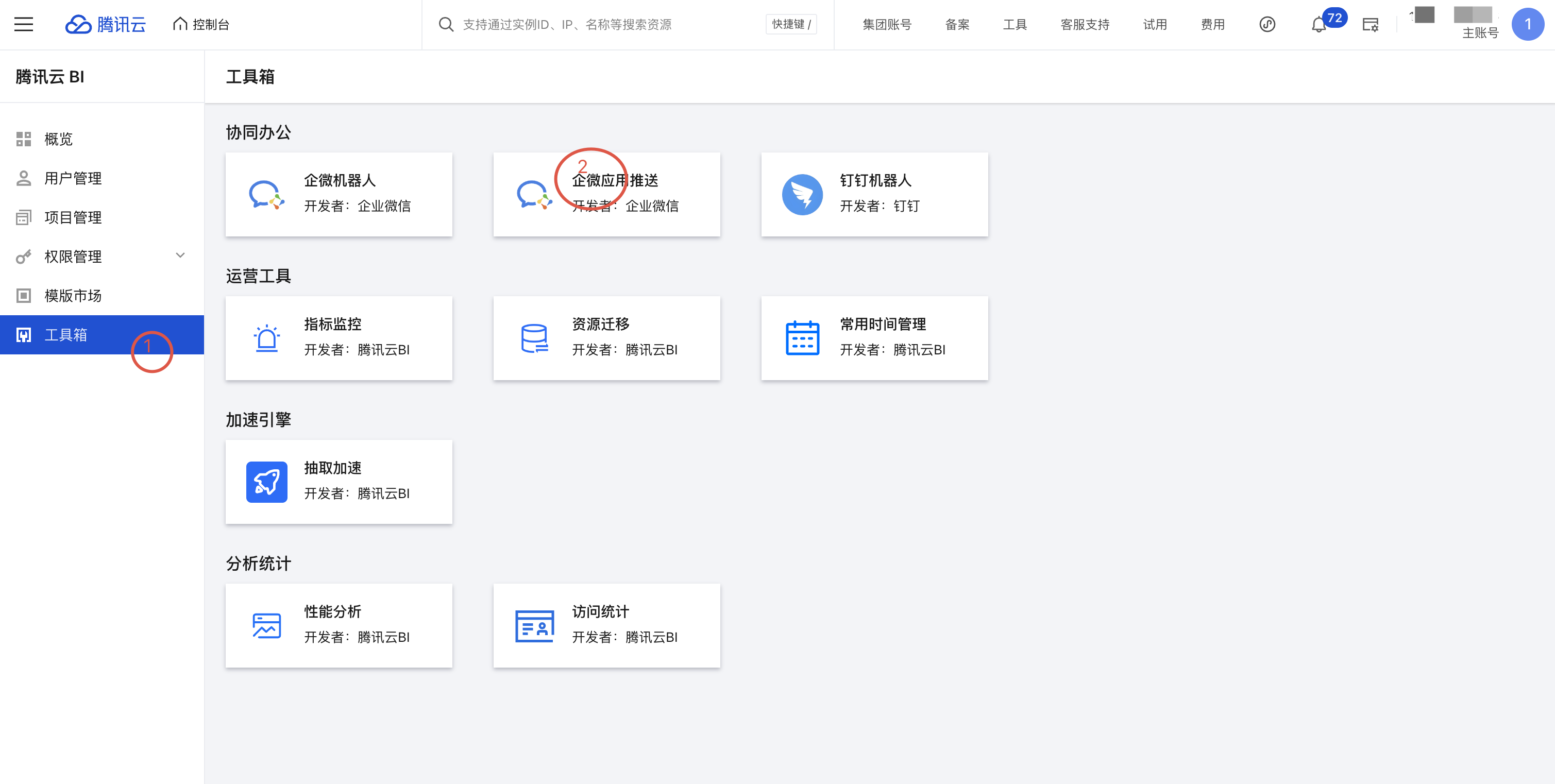Click the resource migration database icon
Viewport: 1555px width, 784px height.
[x=534, y=338]
